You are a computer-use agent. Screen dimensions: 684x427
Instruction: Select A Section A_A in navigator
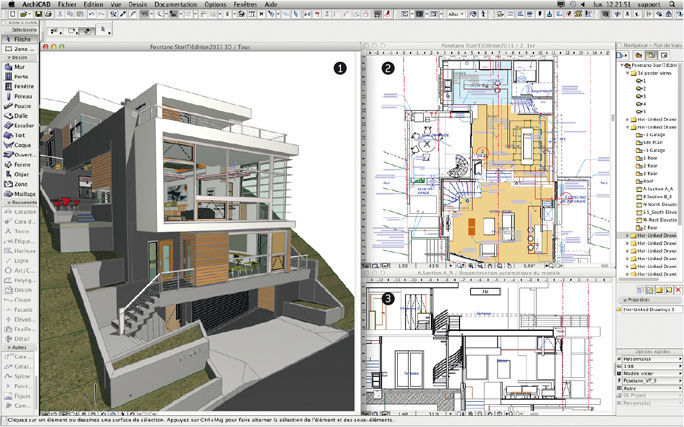tap(654, 189)
